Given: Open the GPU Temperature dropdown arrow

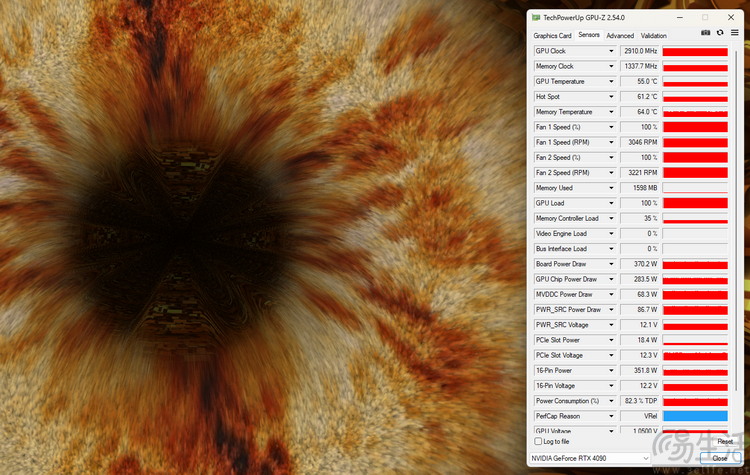Looking at the screenshot, I should [x=611, y=81].
